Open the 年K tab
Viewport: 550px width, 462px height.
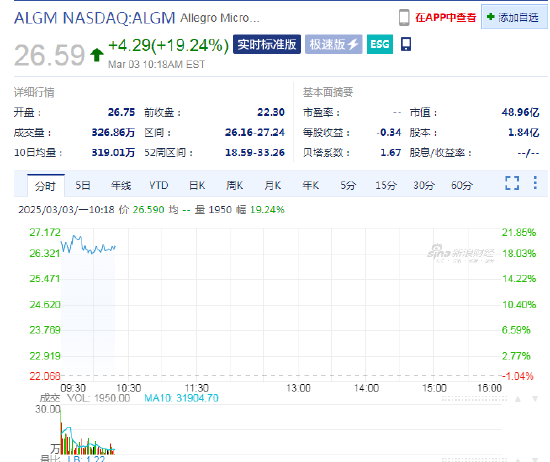click(310, 185)
